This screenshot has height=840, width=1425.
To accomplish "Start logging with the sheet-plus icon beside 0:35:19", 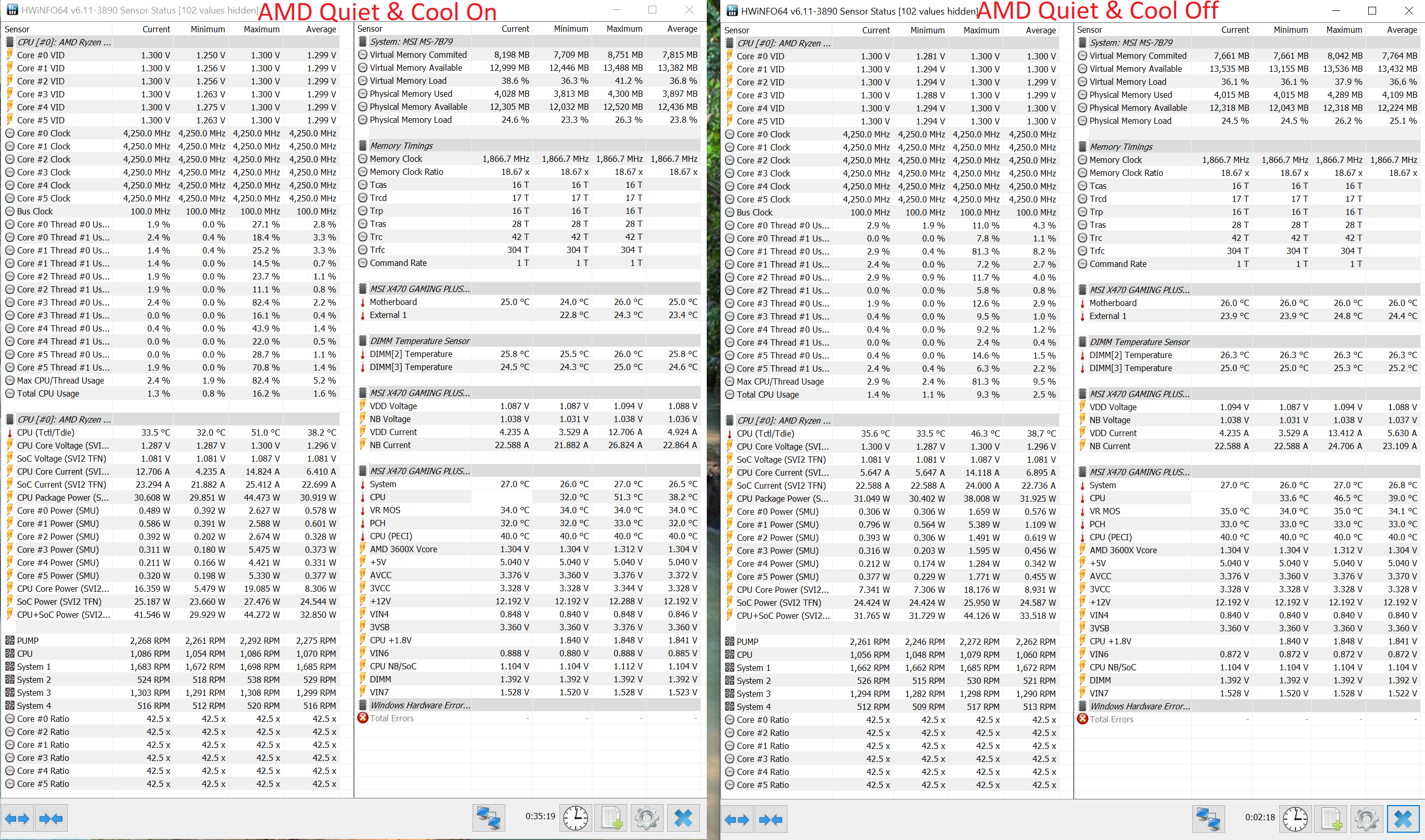I will point(611,818).
